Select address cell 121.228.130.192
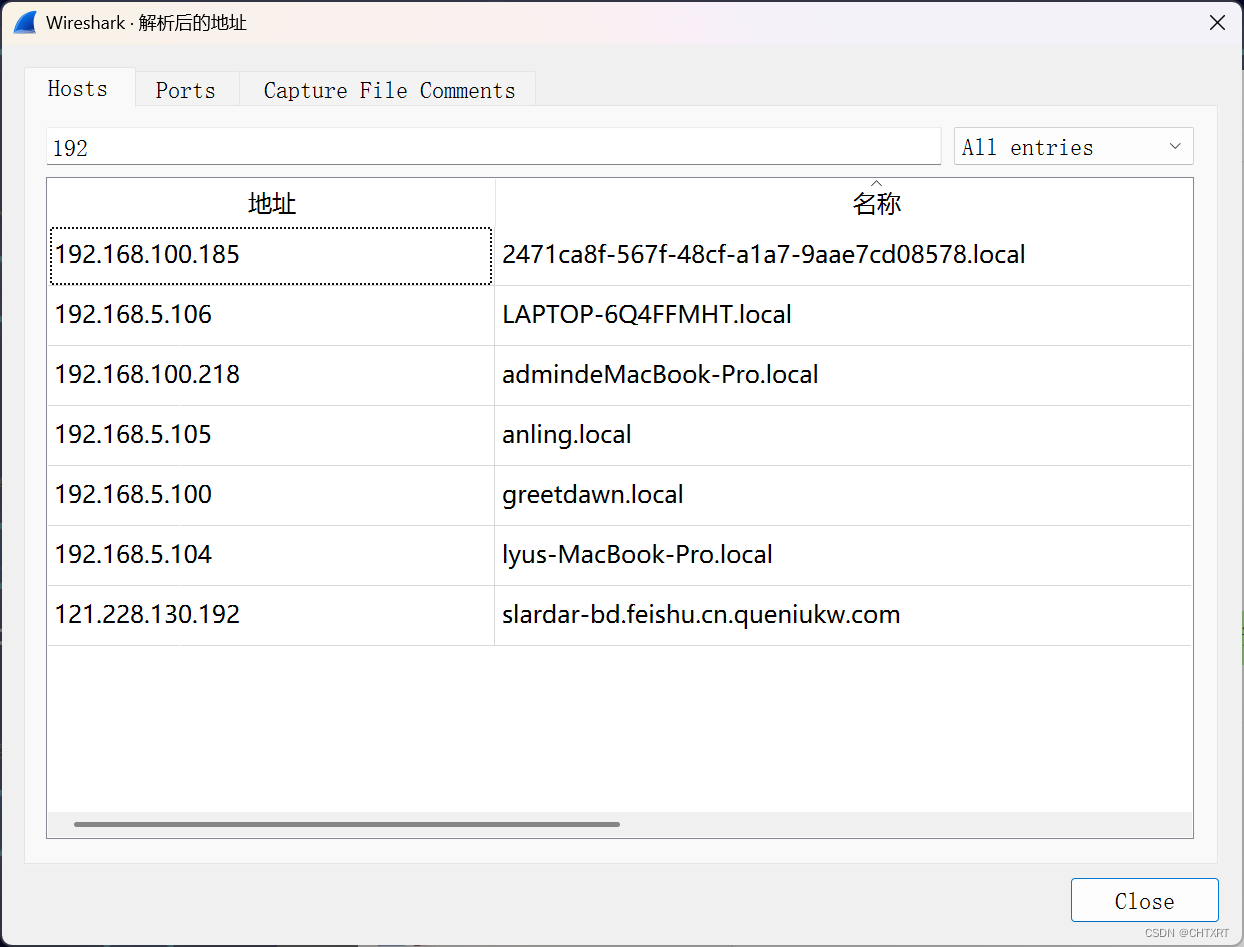Screen dimensions: 1244x947 pyautogui.click(x=271, y=616)
